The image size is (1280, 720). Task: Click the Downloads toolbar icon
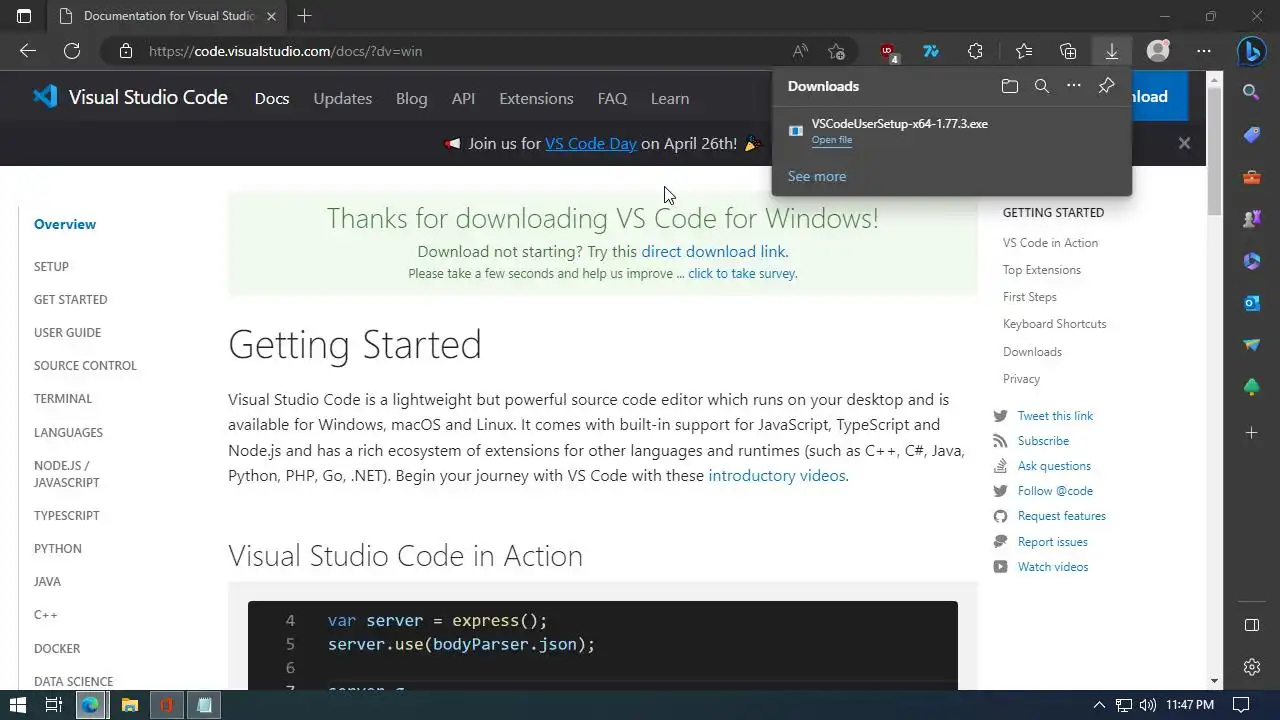click(1111, 51)
